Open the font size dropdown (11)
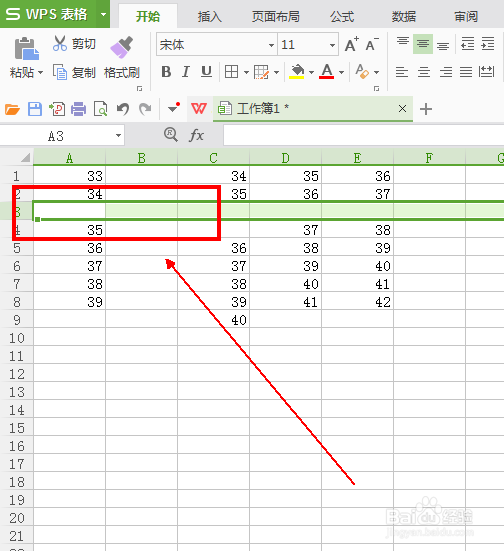Image resolution: width=504 pixels, height=551 pixels. tap(332, 45)
